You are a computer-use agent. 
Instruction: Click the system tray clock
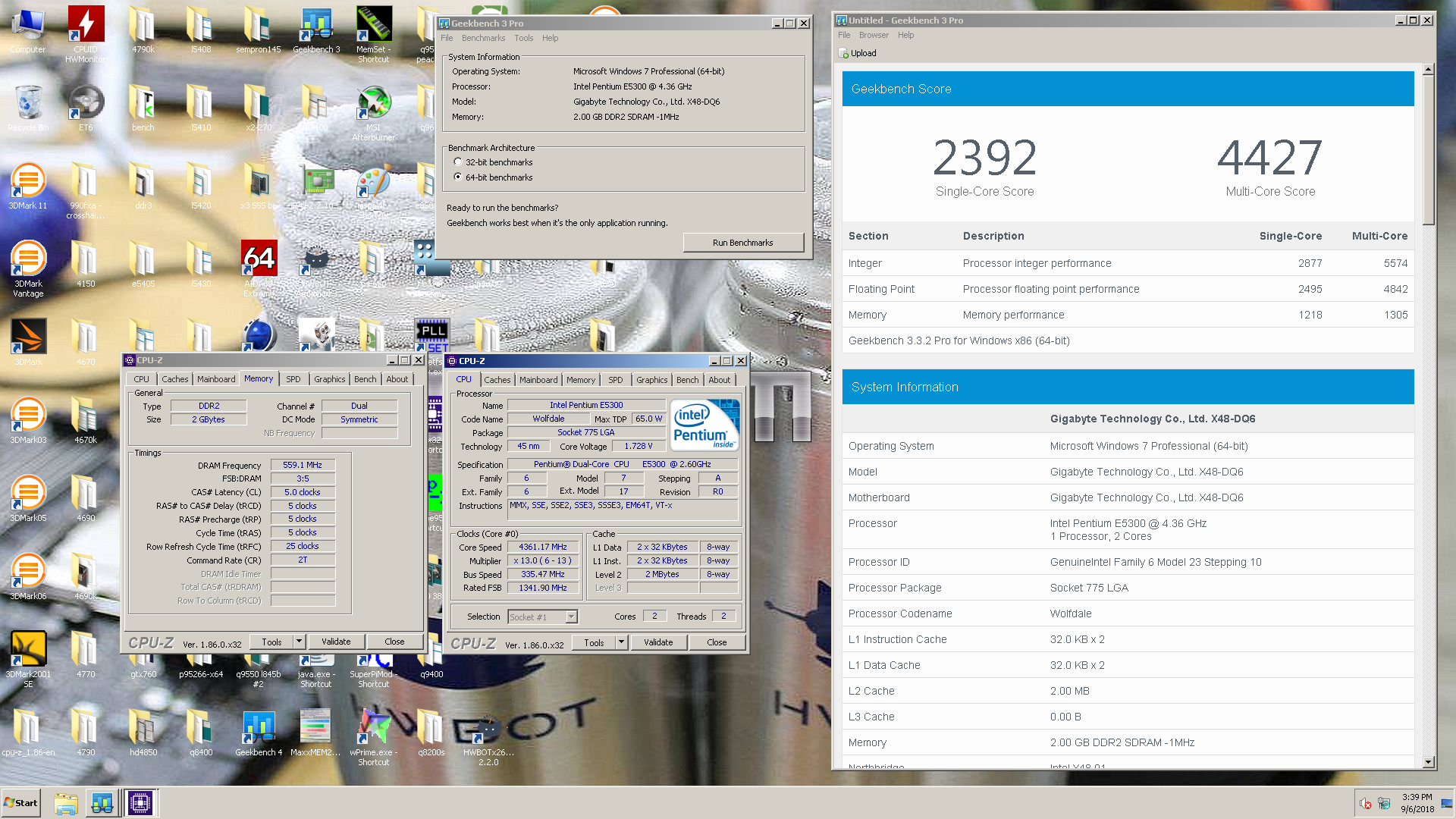(1417, 803)
